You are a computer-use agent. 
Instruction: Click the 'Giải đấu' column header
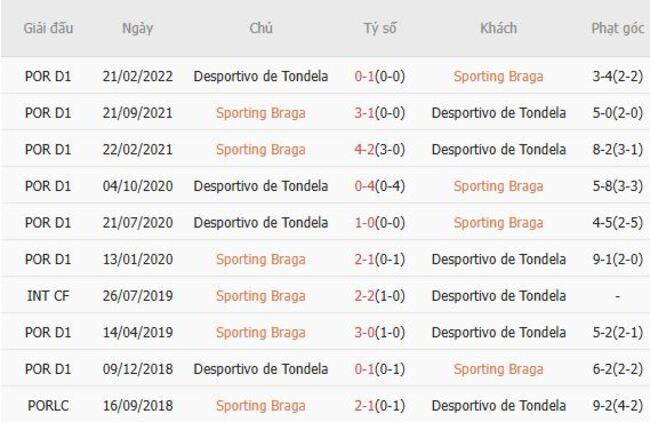[48, 28]
